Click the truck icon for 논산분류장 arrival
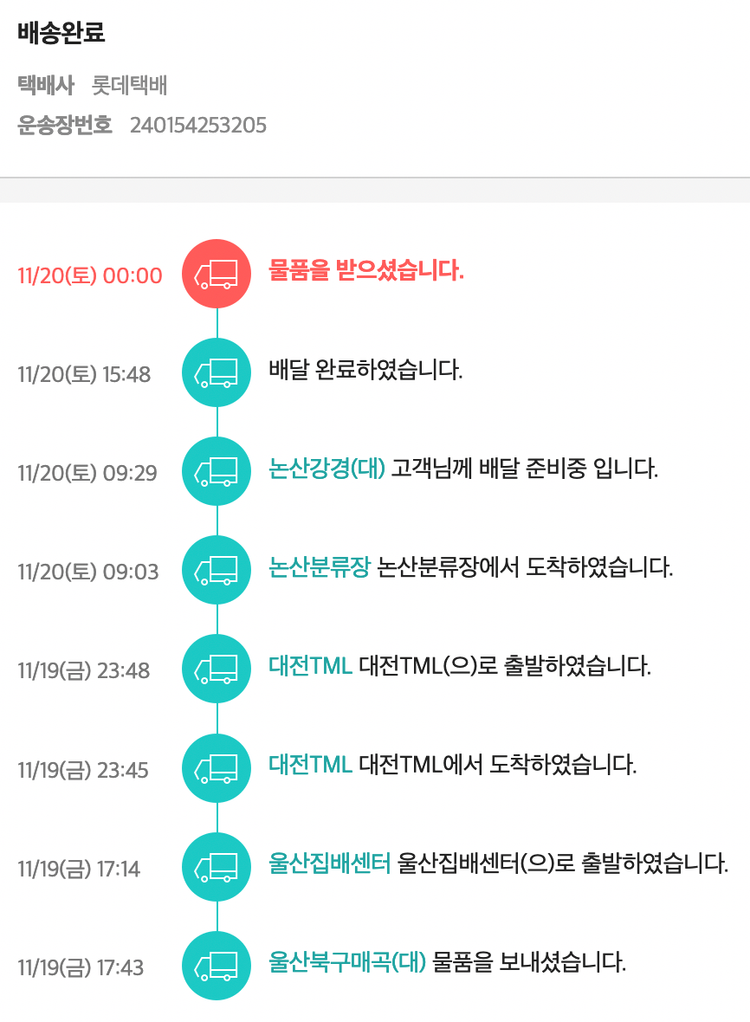 pyautogui.click(x=216, y=570)
